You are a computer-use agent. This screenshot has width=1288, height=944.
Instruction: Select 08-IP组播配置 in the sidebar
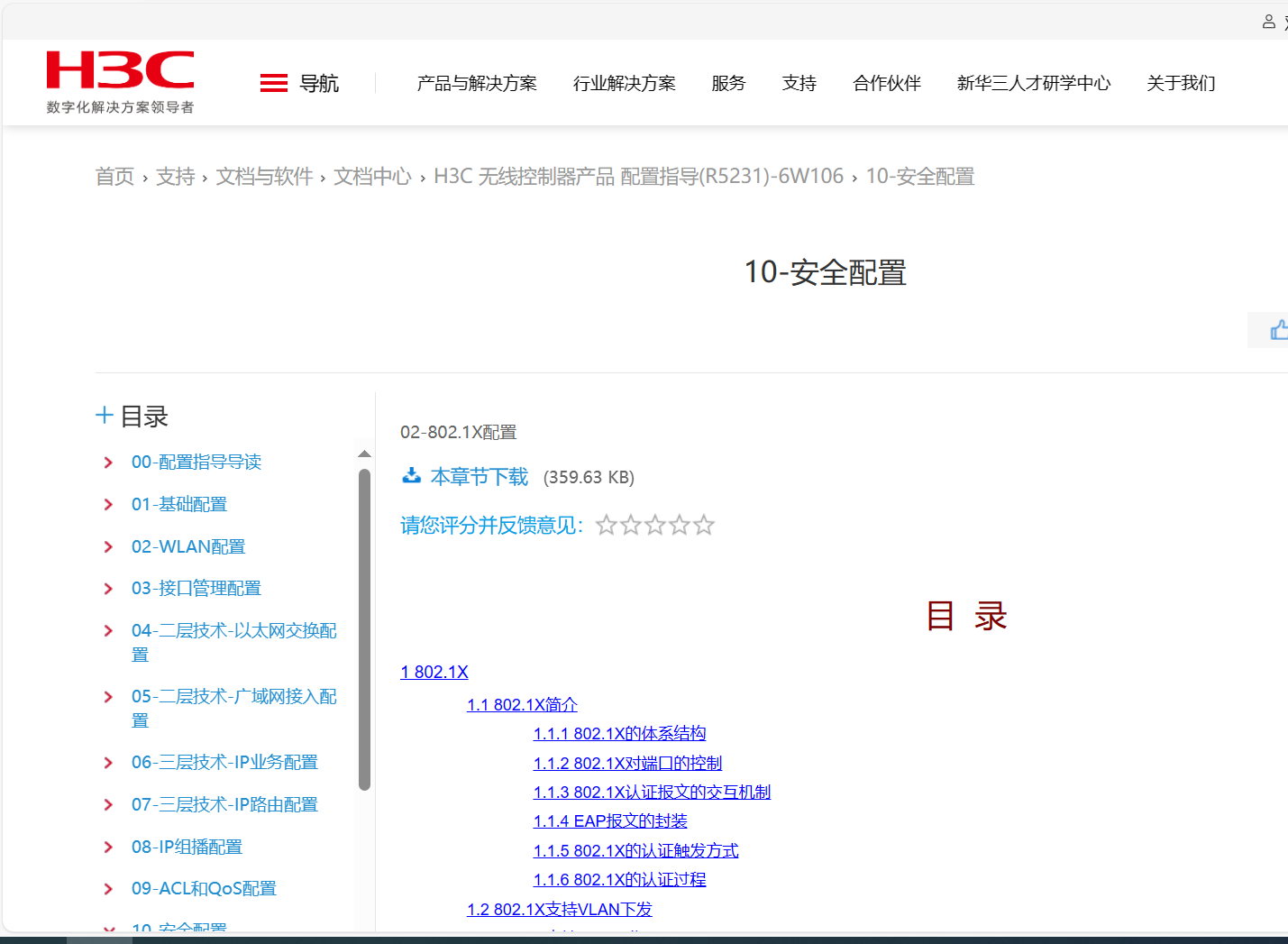tap(187, 848)
